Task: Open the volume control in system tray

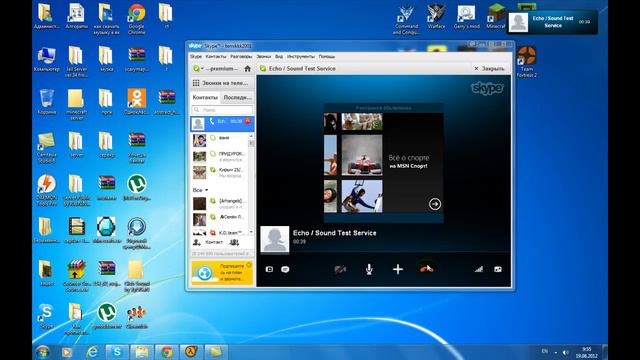Action: point(565,352)
